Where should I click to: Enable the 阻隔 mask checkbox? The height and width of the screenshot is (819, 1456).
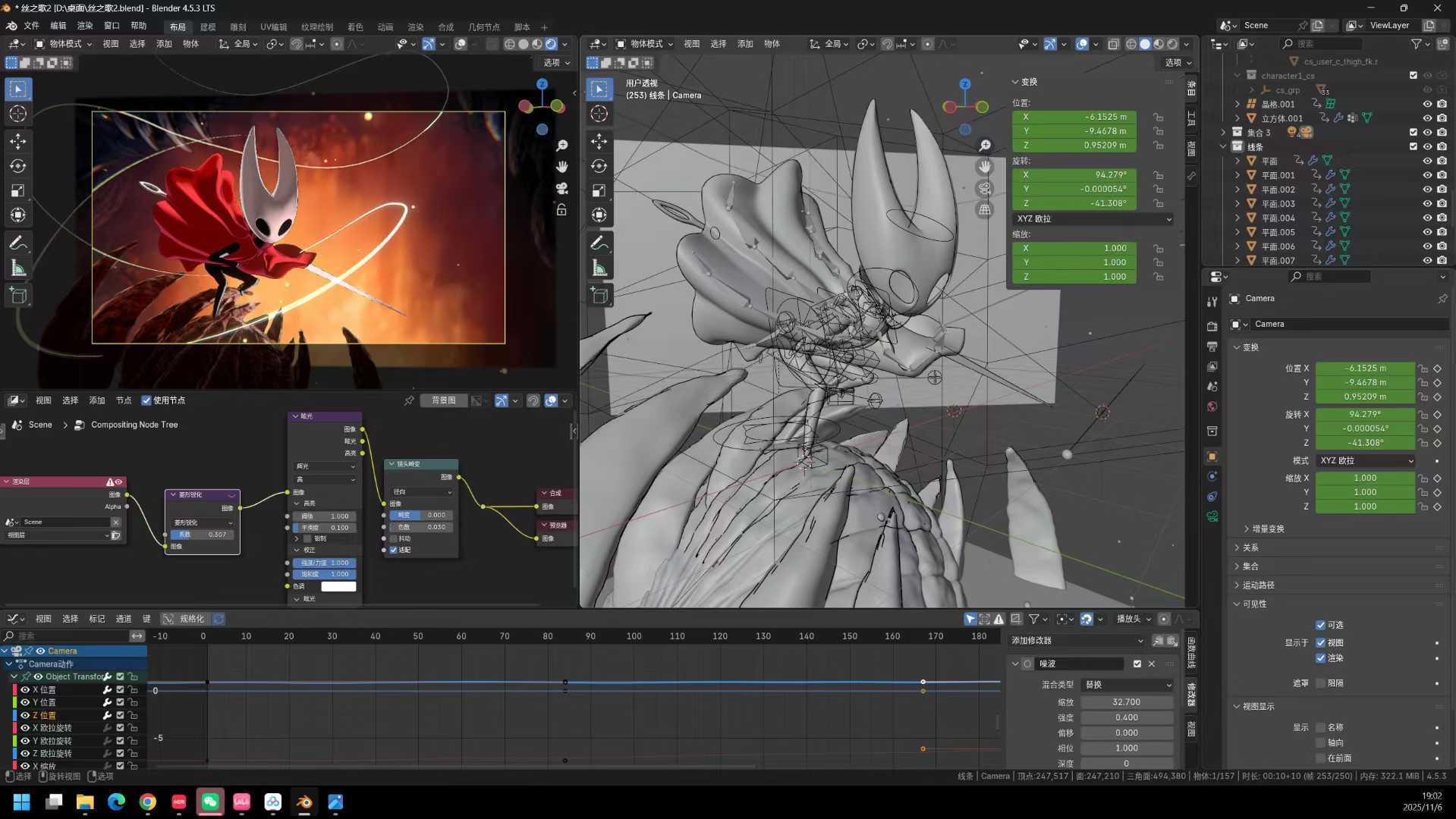1321,683
